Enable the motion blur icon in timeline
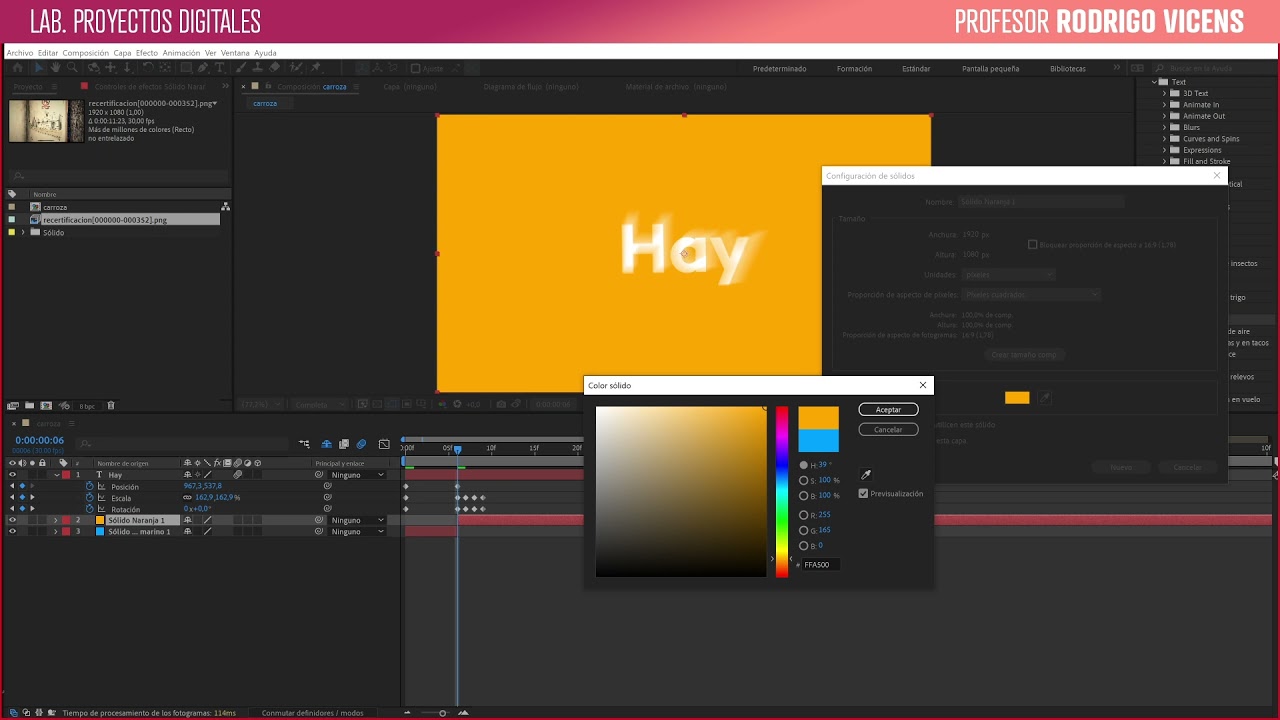Image resolution: width=1280 pixels, height=720 pixels. click(x=361, y=444)
